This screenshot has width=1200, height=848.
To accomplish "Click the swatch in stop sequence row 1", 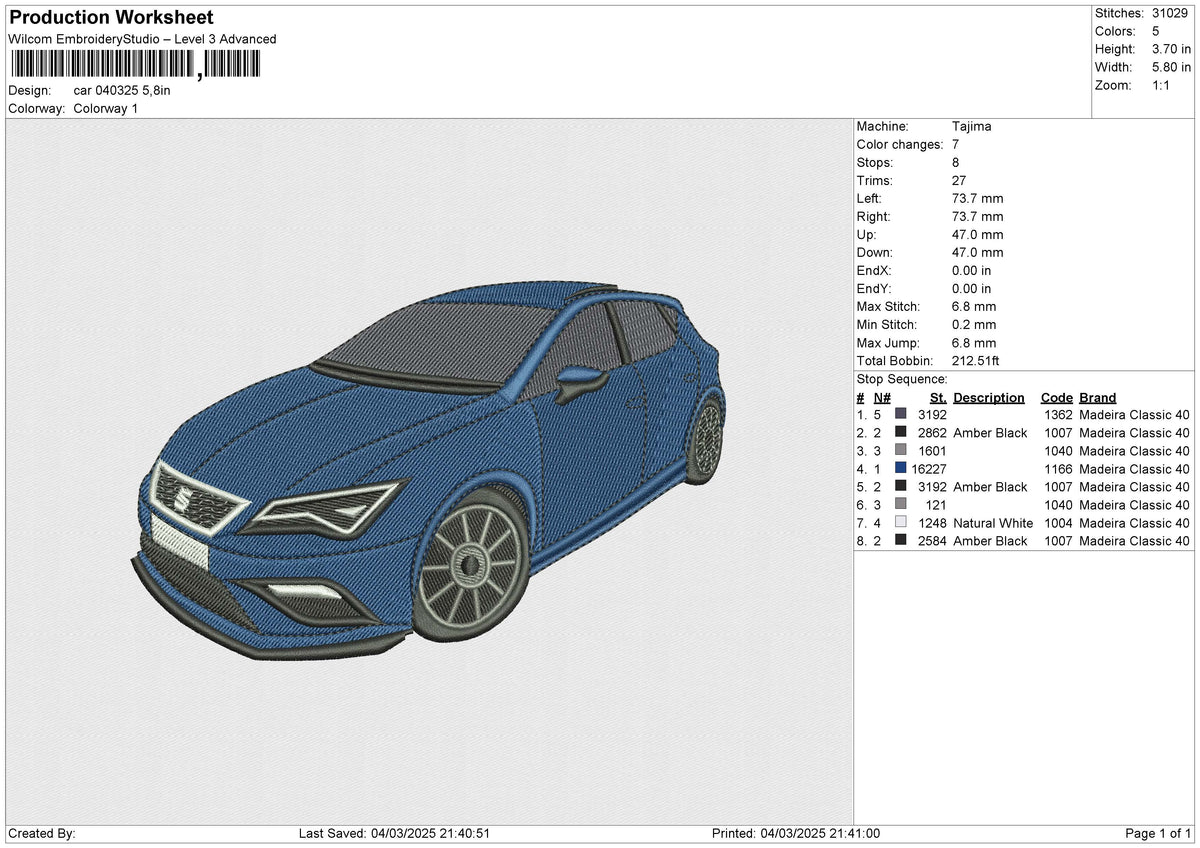I will coord(901,415).
